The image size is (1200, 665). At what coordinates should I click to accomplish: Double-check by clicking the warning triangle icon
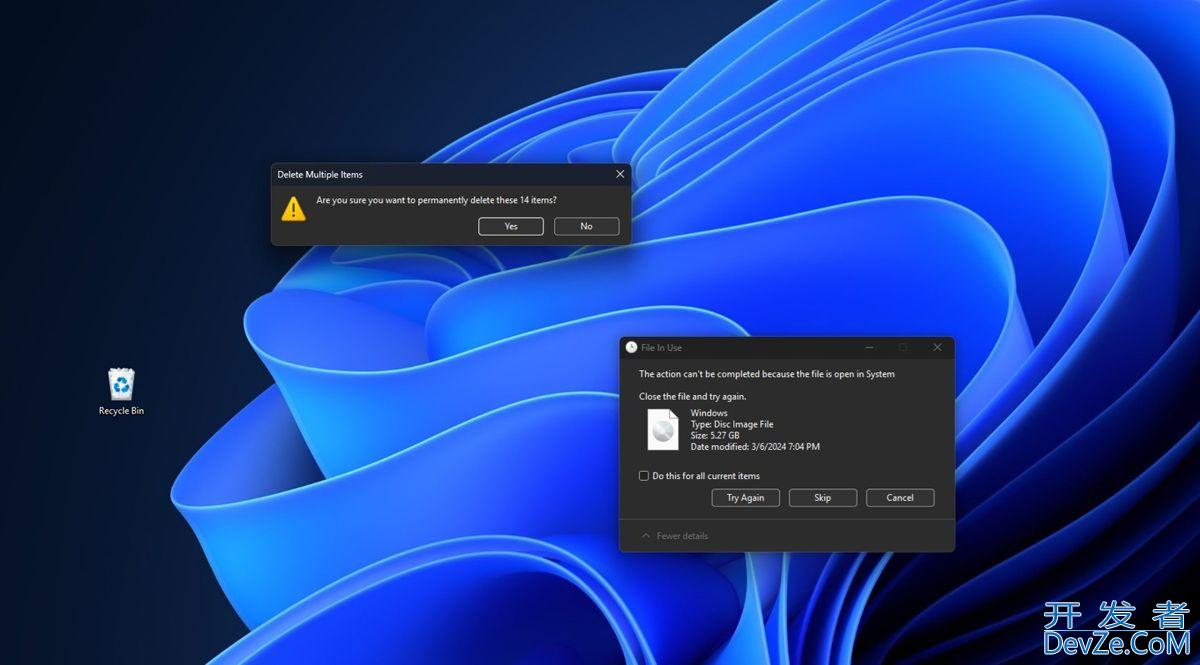tap(293, 208)
